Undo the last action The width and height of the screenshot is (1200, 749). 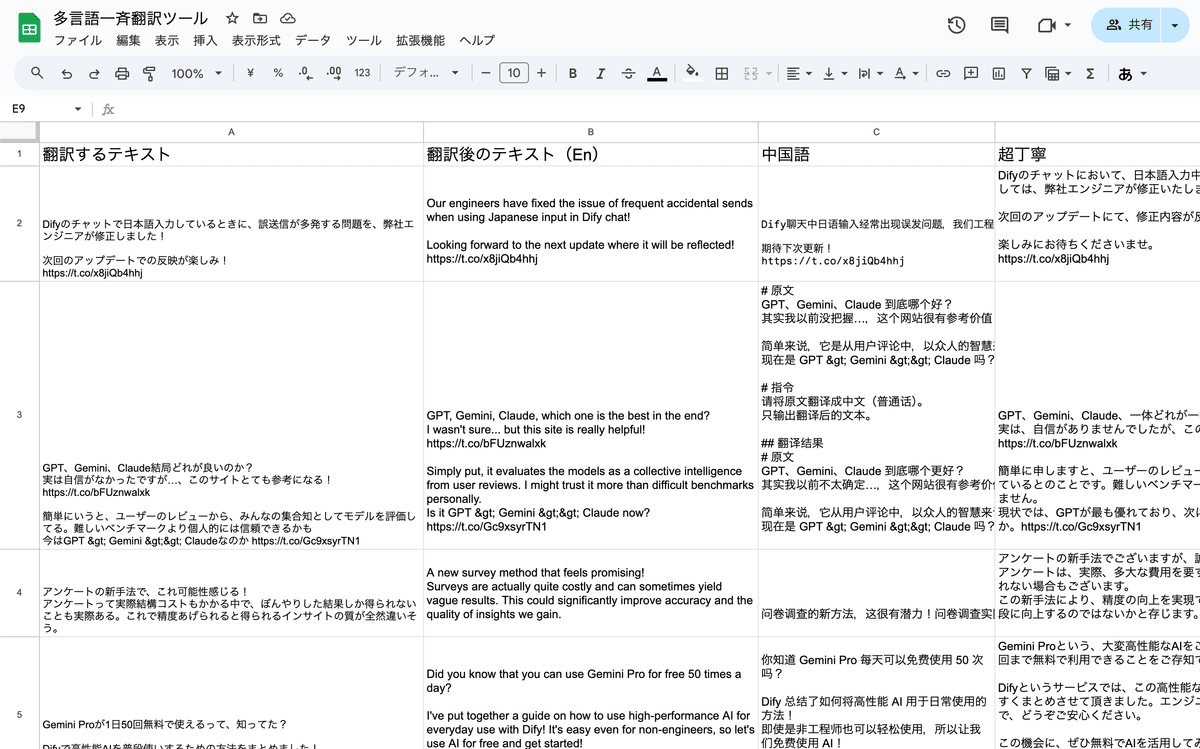point(66,73)
